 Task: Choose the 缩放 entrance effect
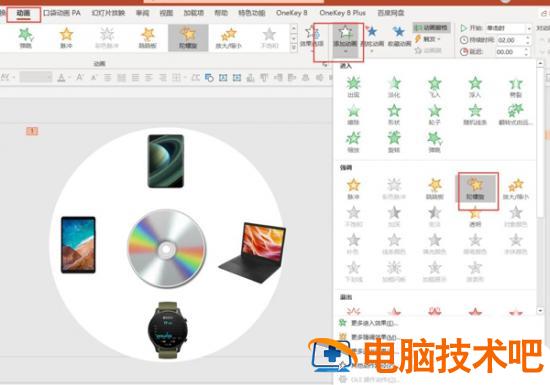pos(353,142)
